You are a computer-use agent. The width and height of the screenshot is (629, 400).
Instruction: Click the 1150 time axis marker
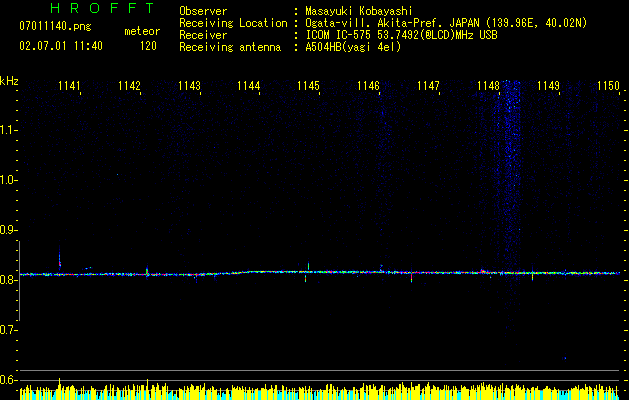click(608, 85)
